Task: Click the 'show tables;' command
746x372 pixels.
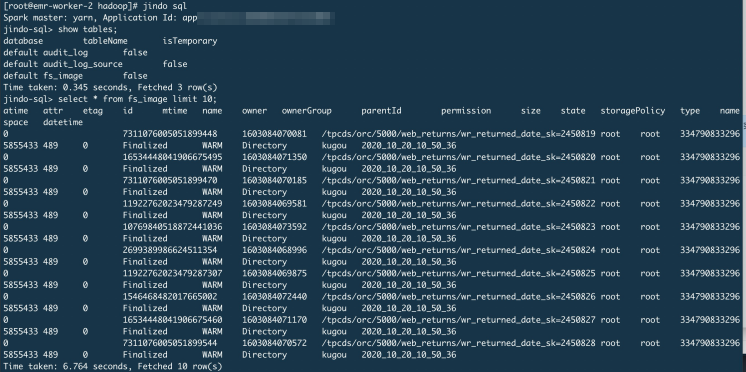Action: pyautogui.click(x=87, y=29)
